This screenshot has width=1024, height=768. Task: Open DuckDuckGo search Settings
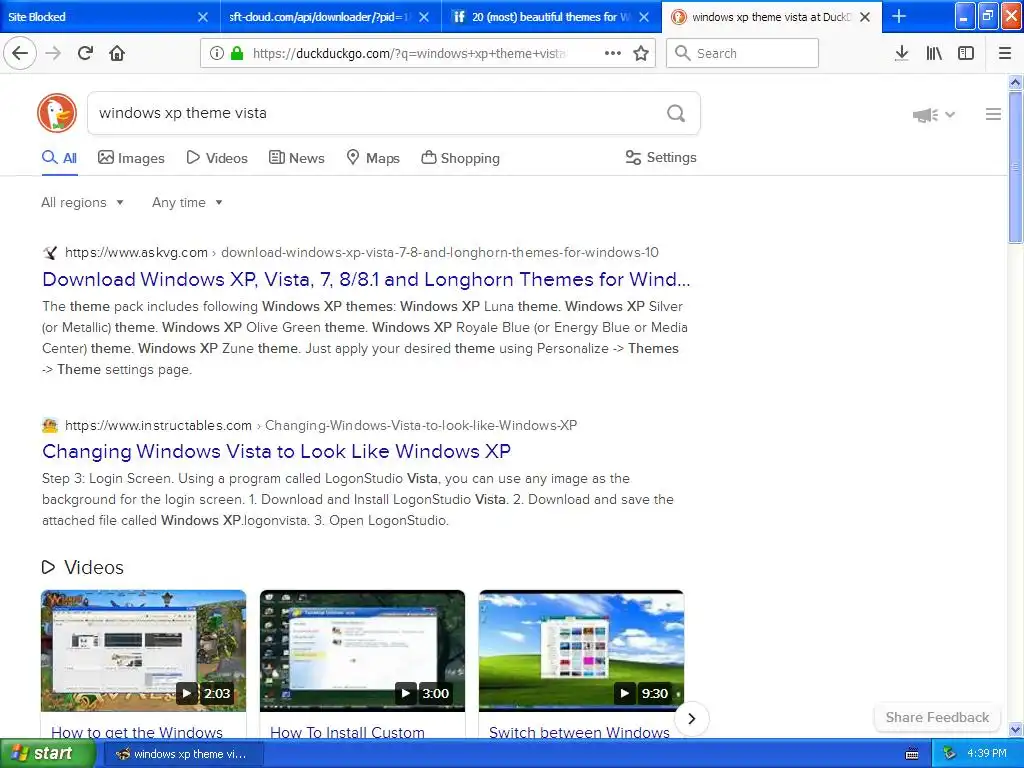click(661, 157)
